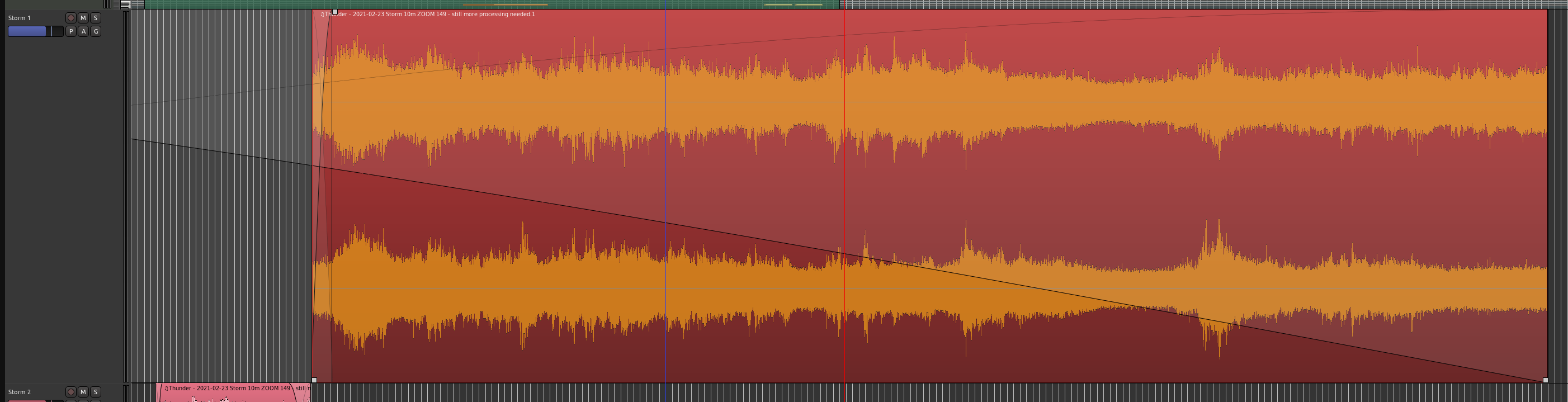Click the bottom-left trim handle of Storm 1 region

coord(314,380)
